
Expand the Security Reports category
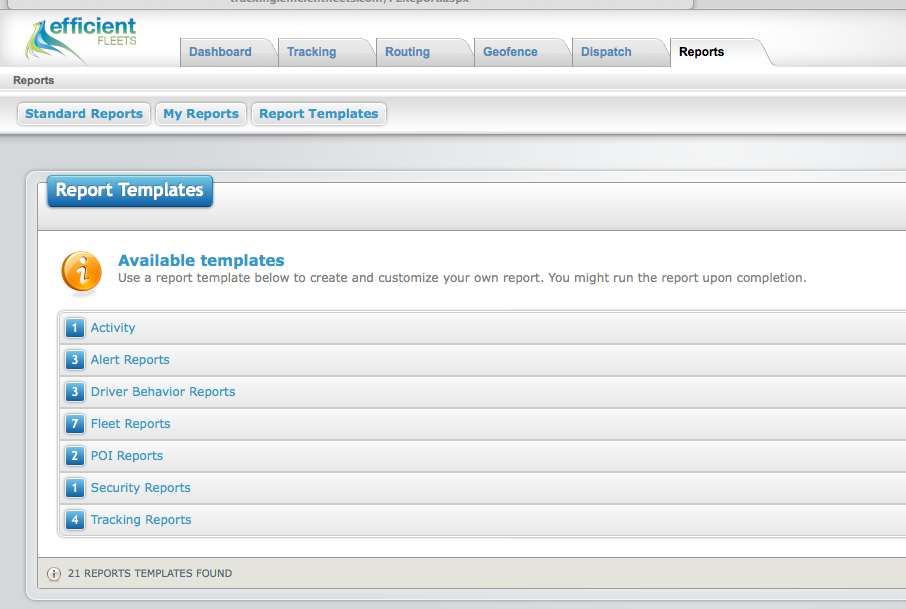140,488
